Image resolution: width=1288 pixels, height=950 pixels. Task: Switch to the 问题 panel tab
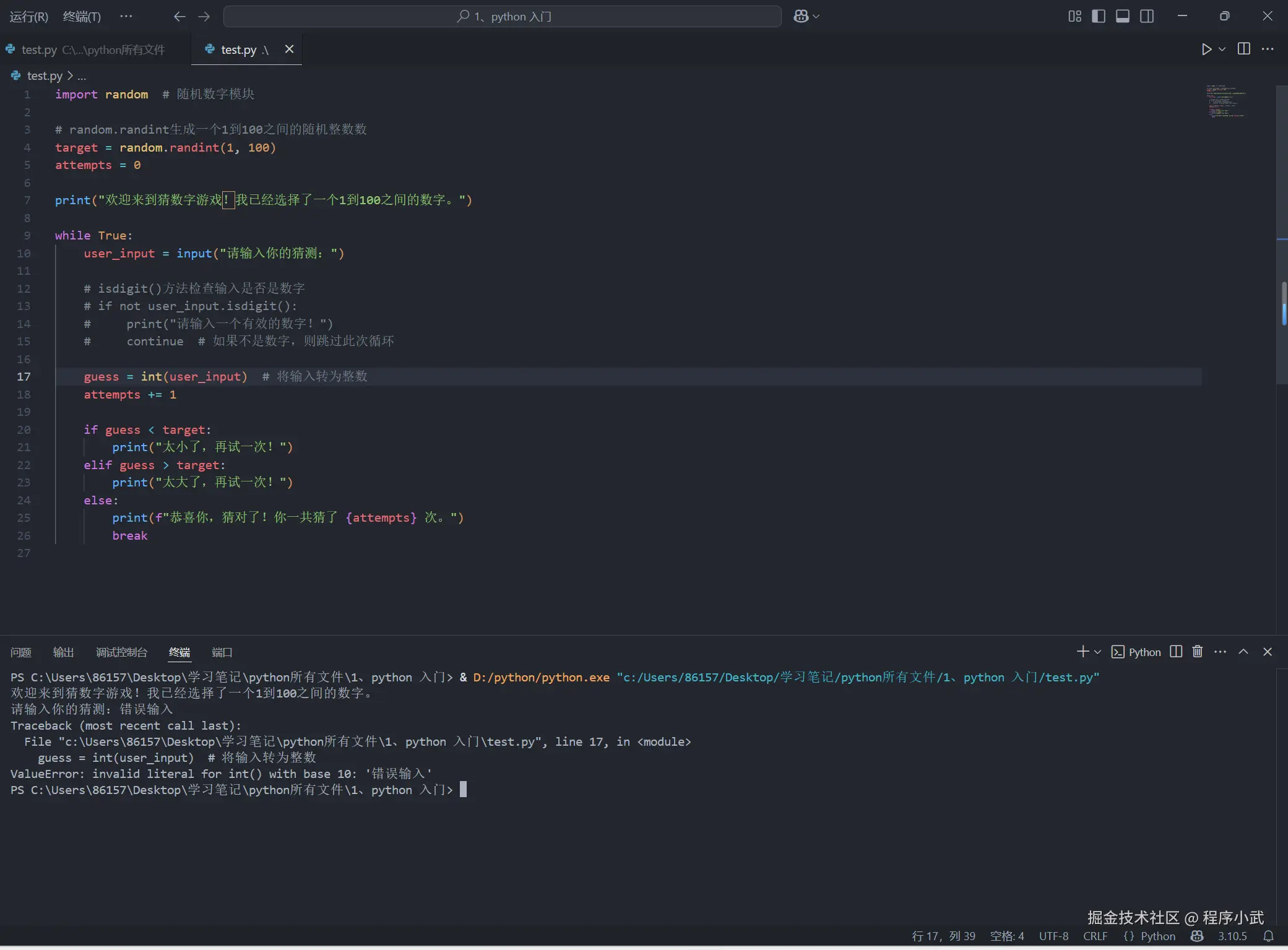21,652
